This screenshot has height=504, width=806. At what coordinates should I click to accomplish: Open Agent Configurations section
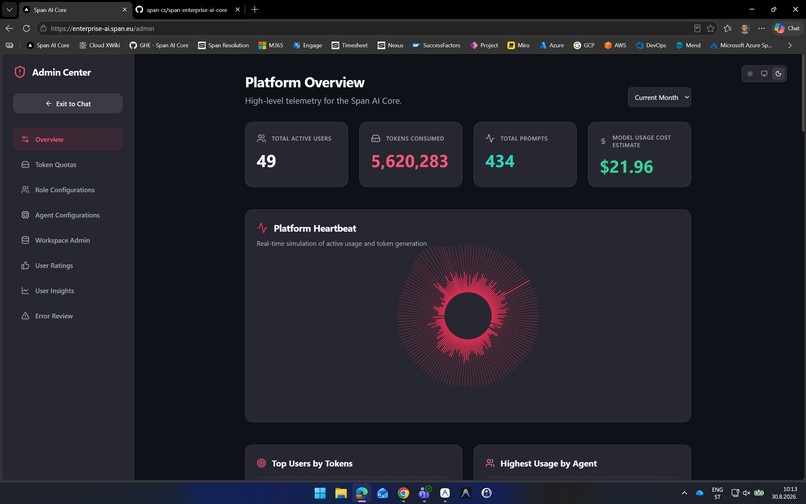pyautogui.click(x=68, y=215)
